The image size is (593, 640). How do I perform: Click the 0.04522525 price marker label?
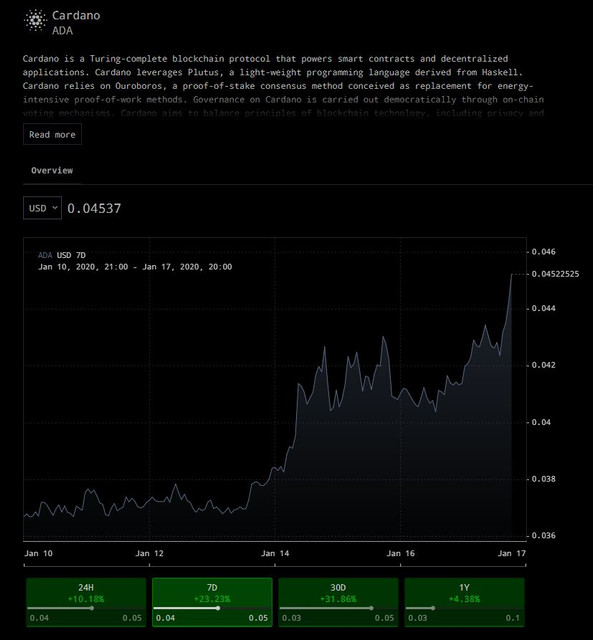[x=555, y=274]
